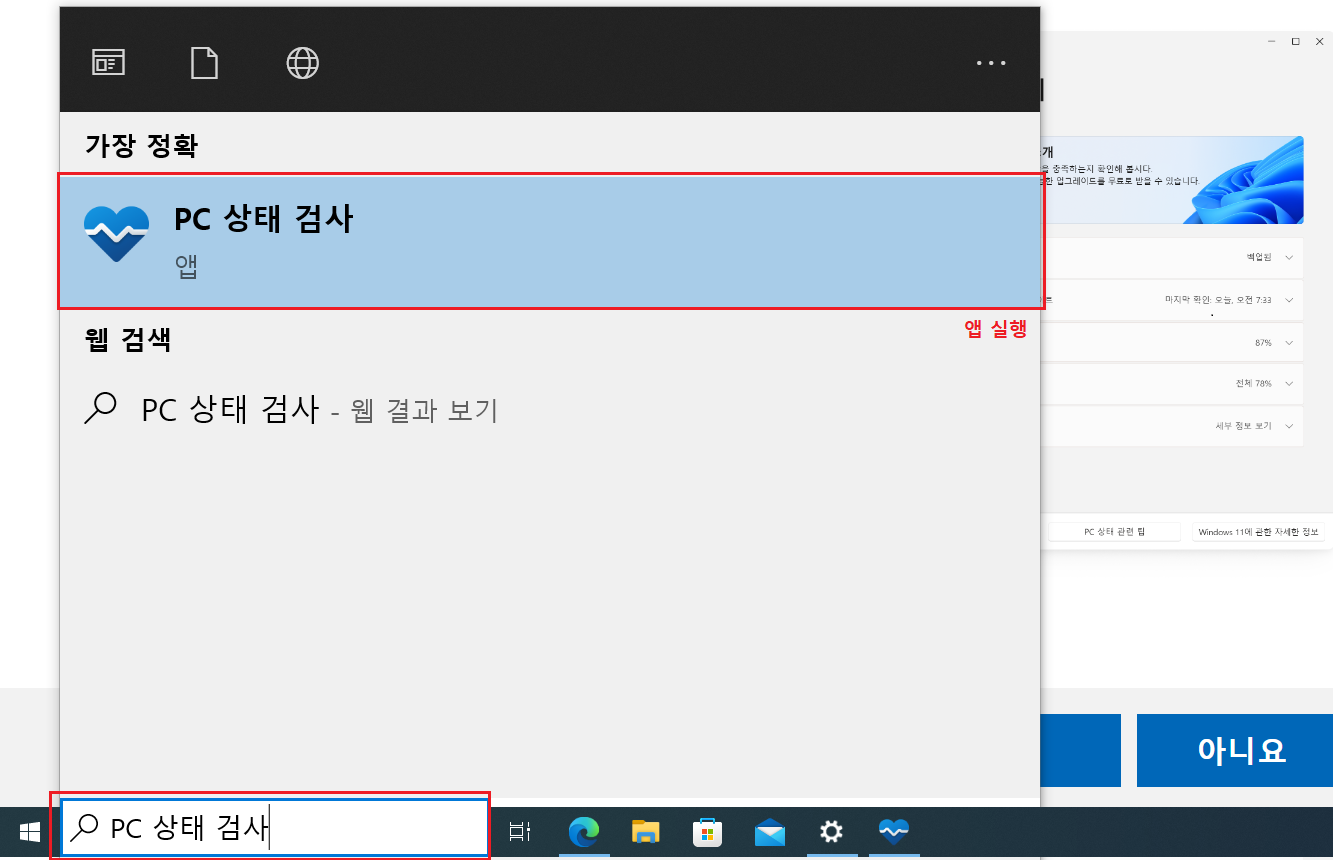Viewport: 1333px width, 860px height.
Task: Select the Web filter globe icon
Action: [302, 63]
